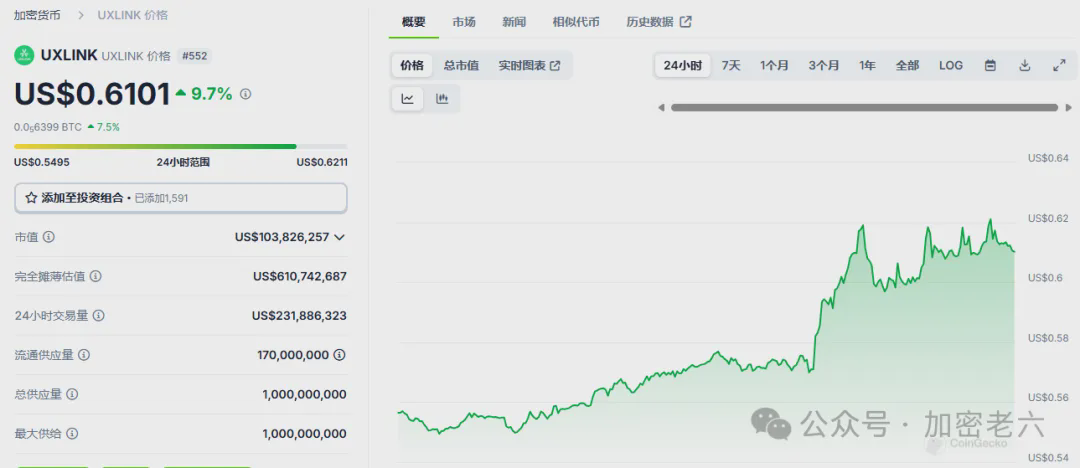
Task: Click US$0.58 axis label
Action: point(1048,338)
